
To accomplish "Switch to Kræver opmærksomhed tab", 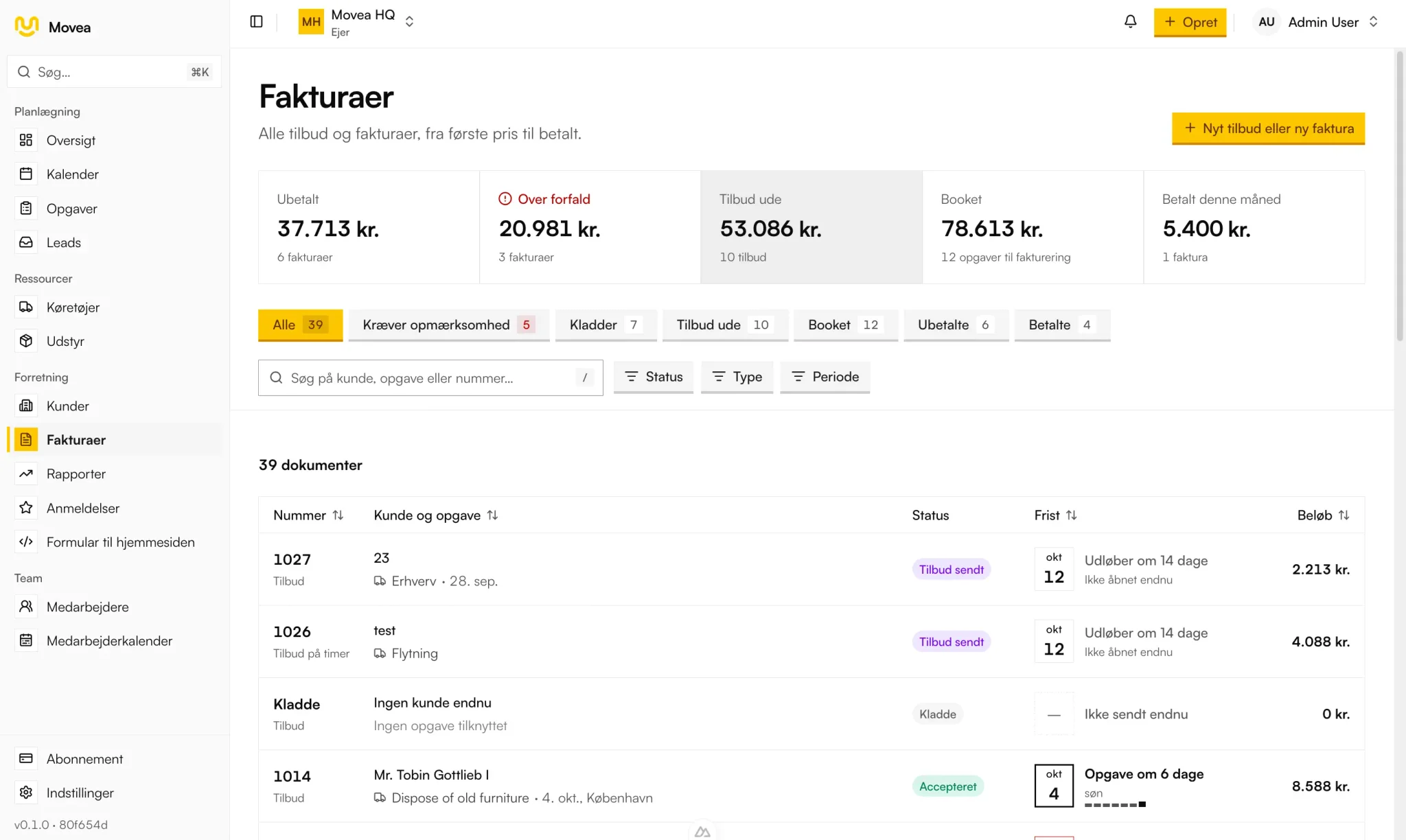I will [449, 325].
